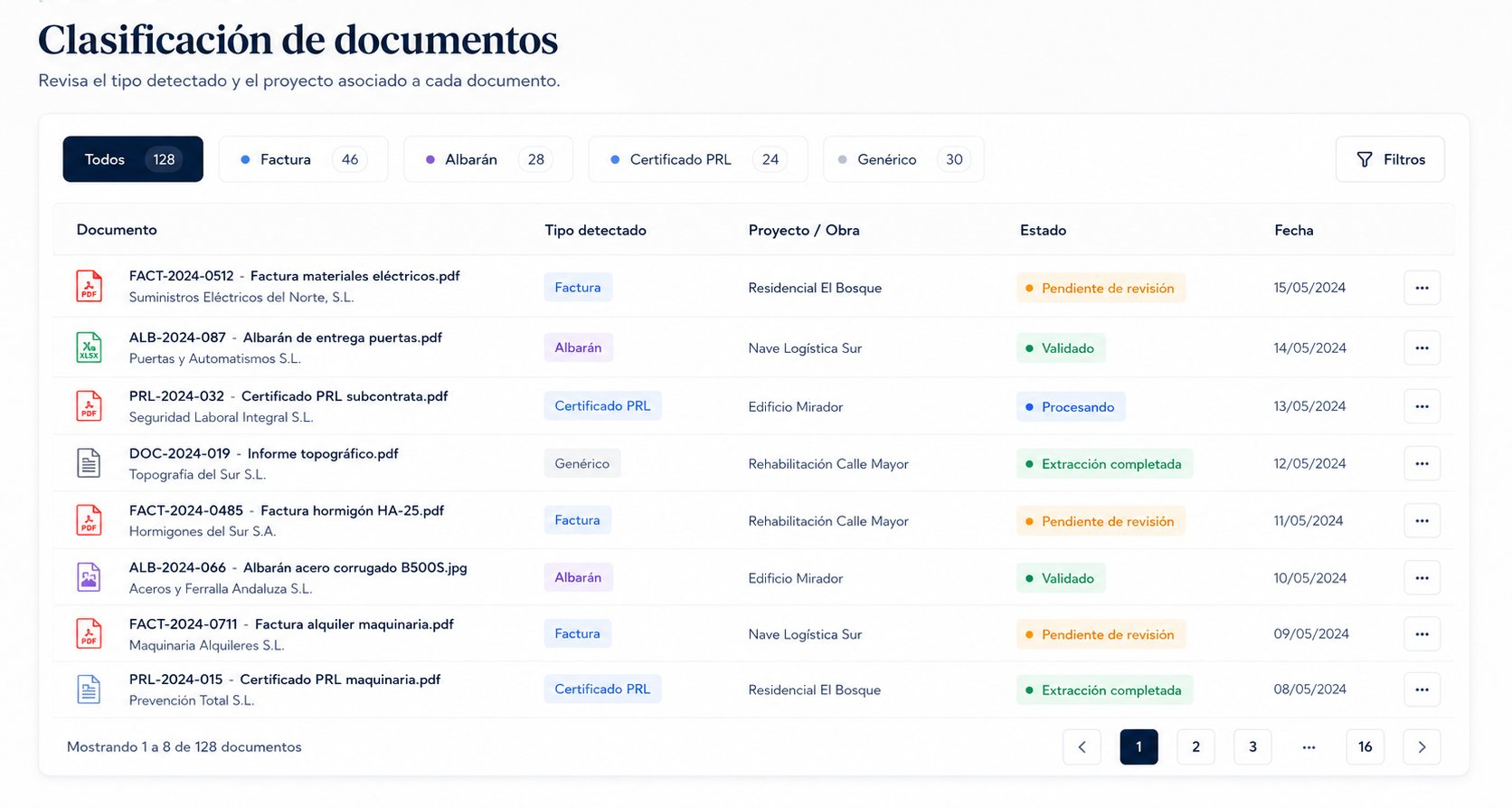Viewport: 1512px width, 808px height.
Task: Open 'Certificado PRL subcontrata.pdf' document
Action: tap(345, 396)
